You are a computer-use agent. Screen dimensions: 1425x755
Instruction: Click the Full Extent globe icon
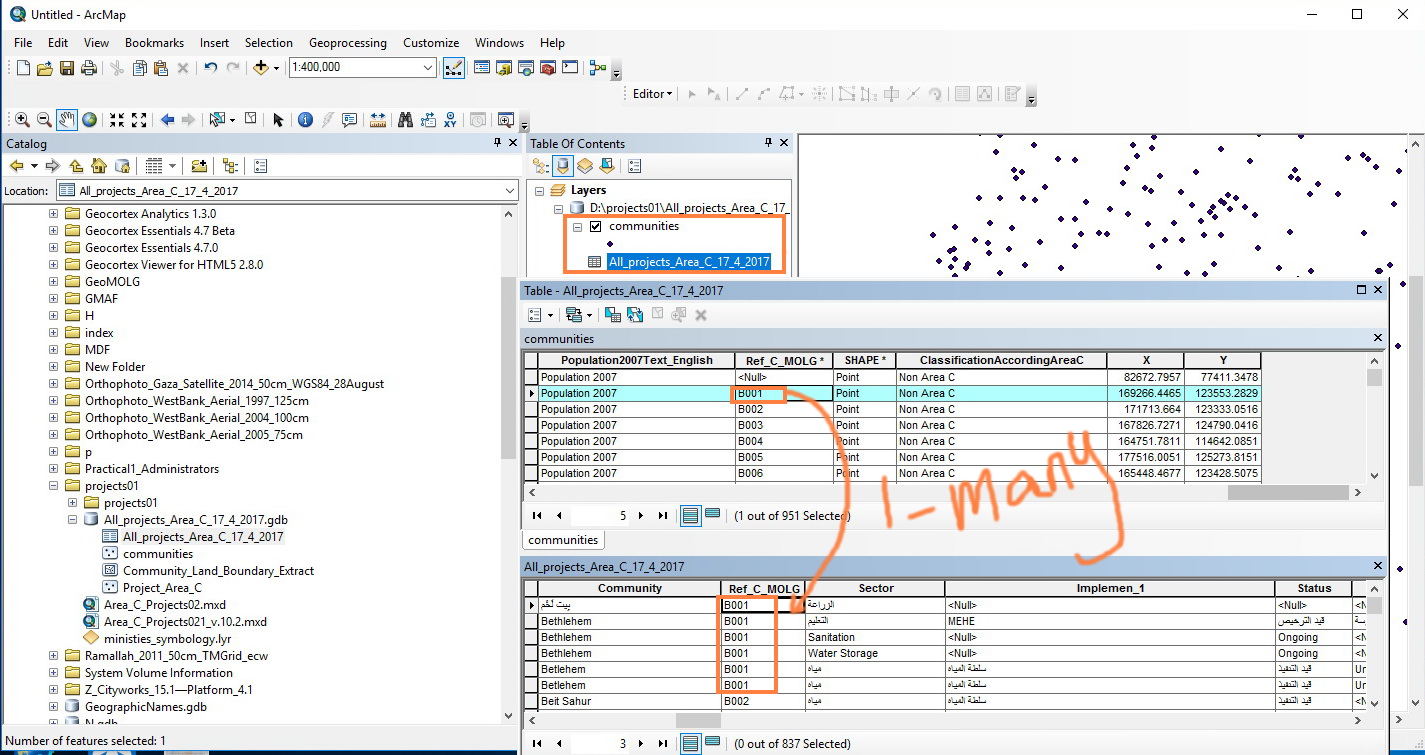[x=90, y=120]
